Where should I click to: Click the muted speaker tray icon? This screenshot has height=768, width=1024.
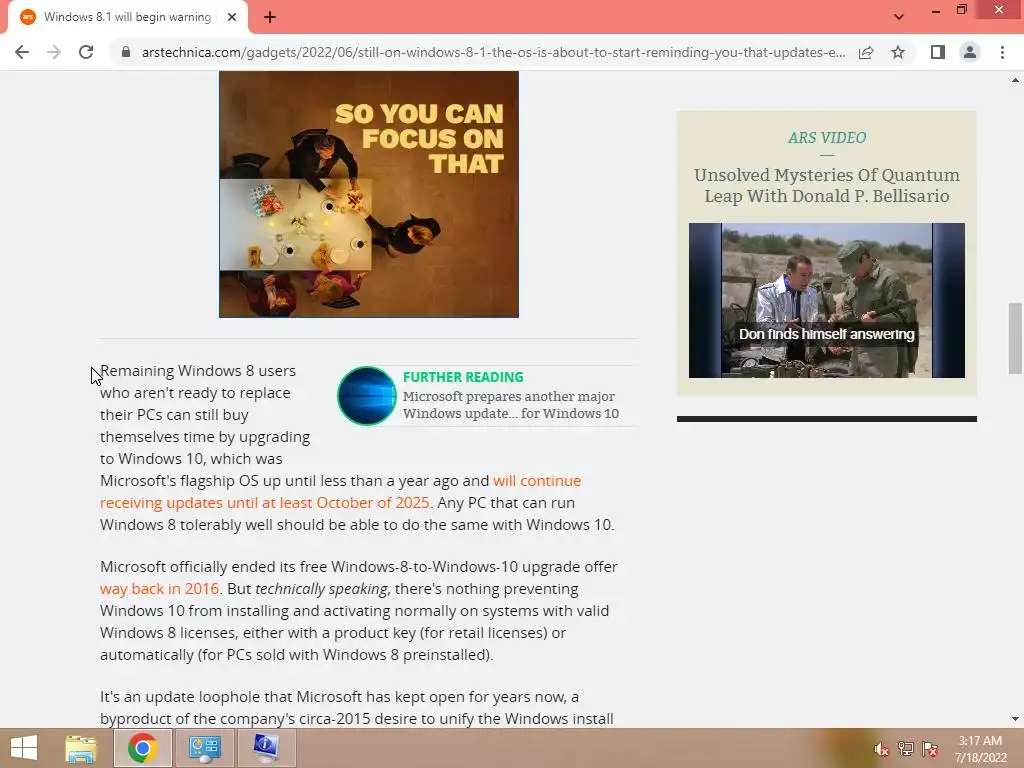[x=882, y=749]
